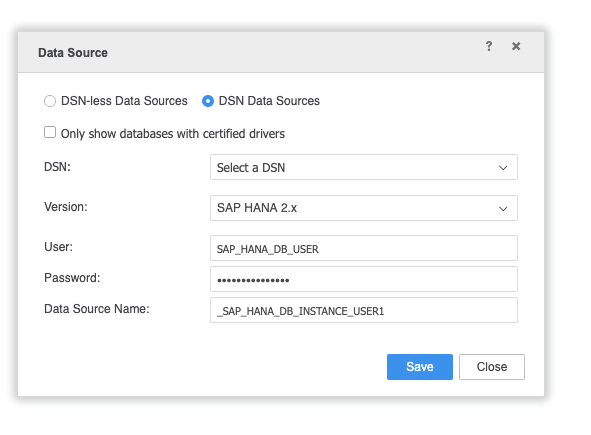The height and width of the screenshot is (435, 591).
Task: Open the Select a DSN dropdown
Action: (x=364, y=167)
